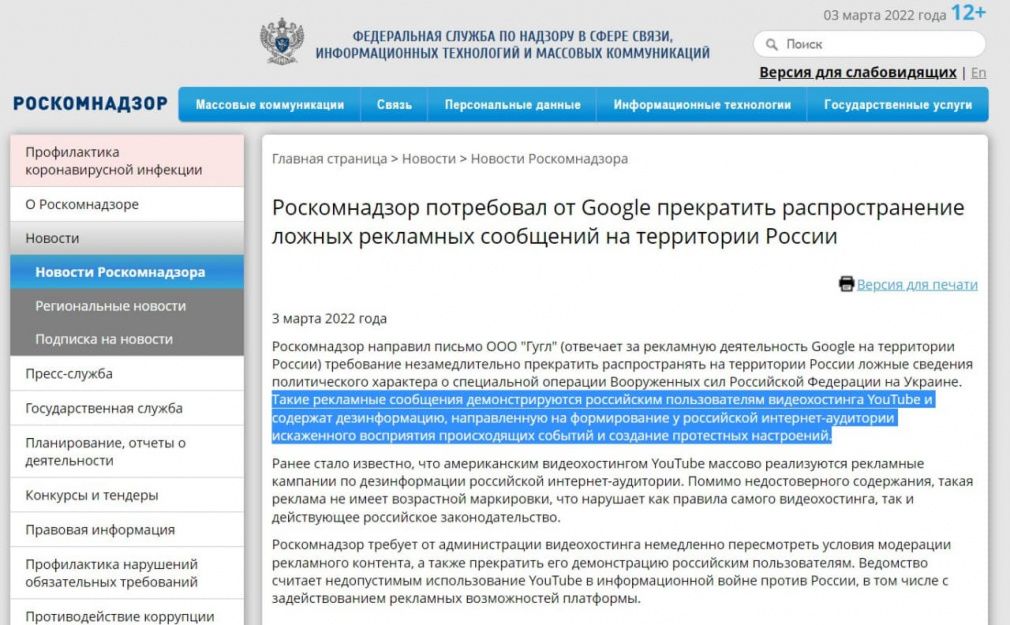
Task: Expand the О Роскомнадзоре sidebar section
Action: pyautogui.click(x=82, y=204)
